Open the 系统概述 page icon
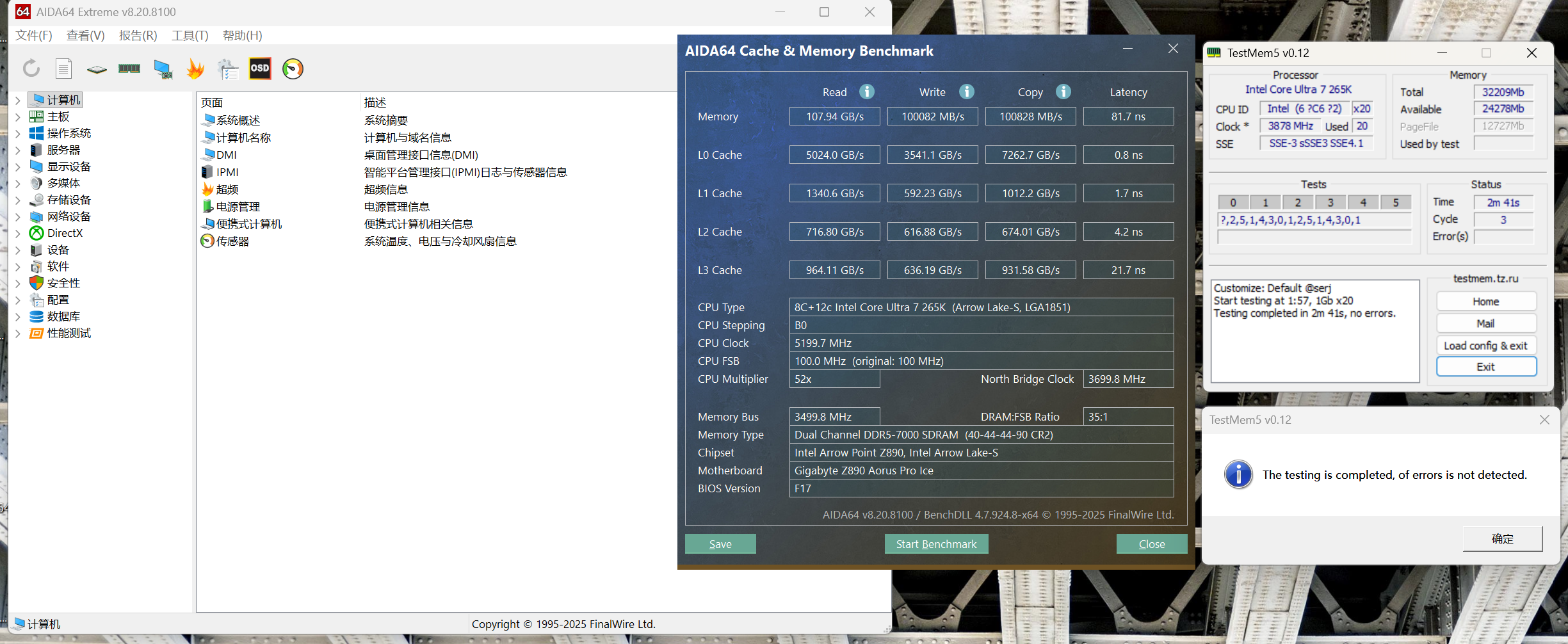 click(208, 120)
